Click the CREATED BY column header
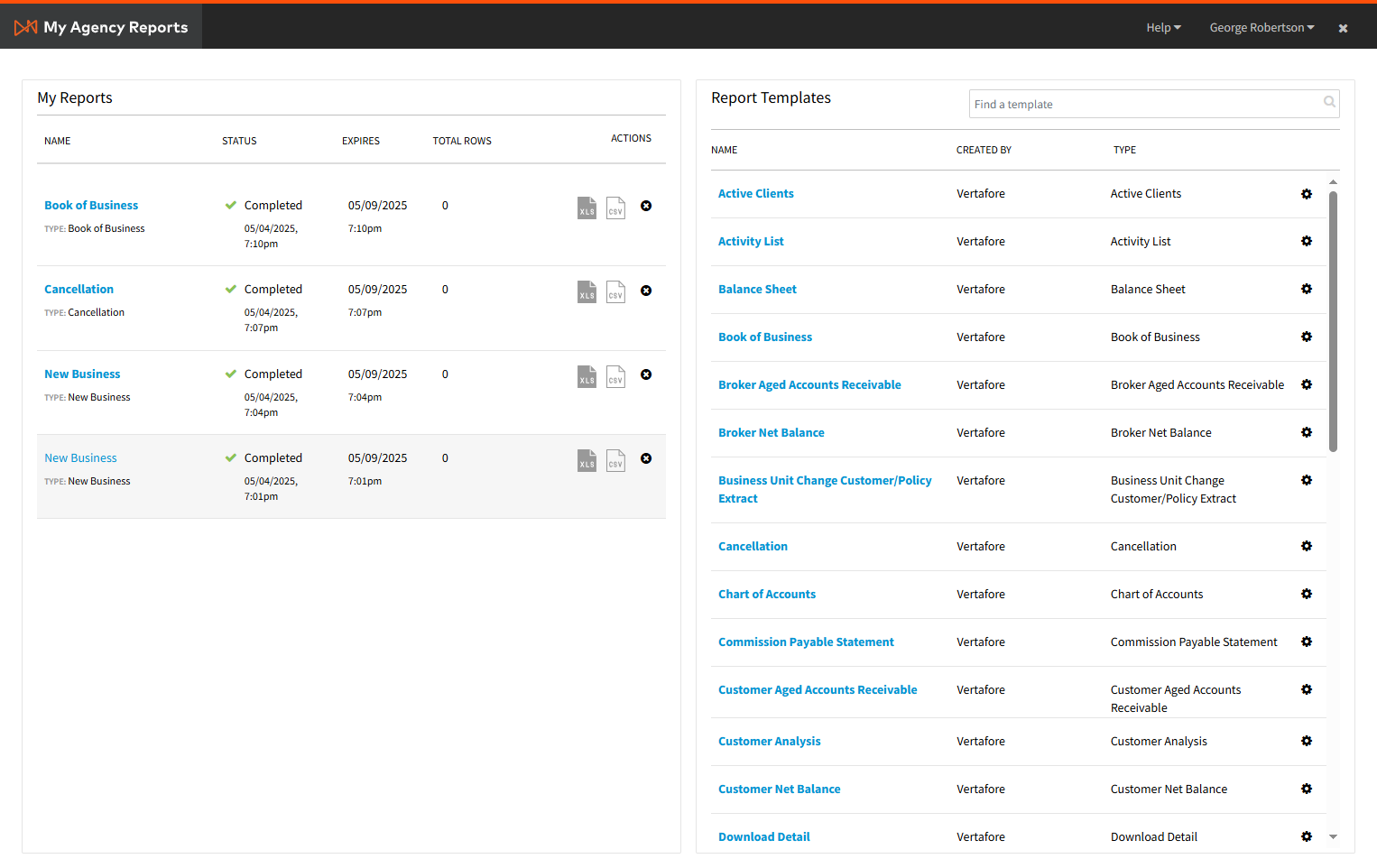This screenshot has width=1377, height=868. (x=984, y=150)
